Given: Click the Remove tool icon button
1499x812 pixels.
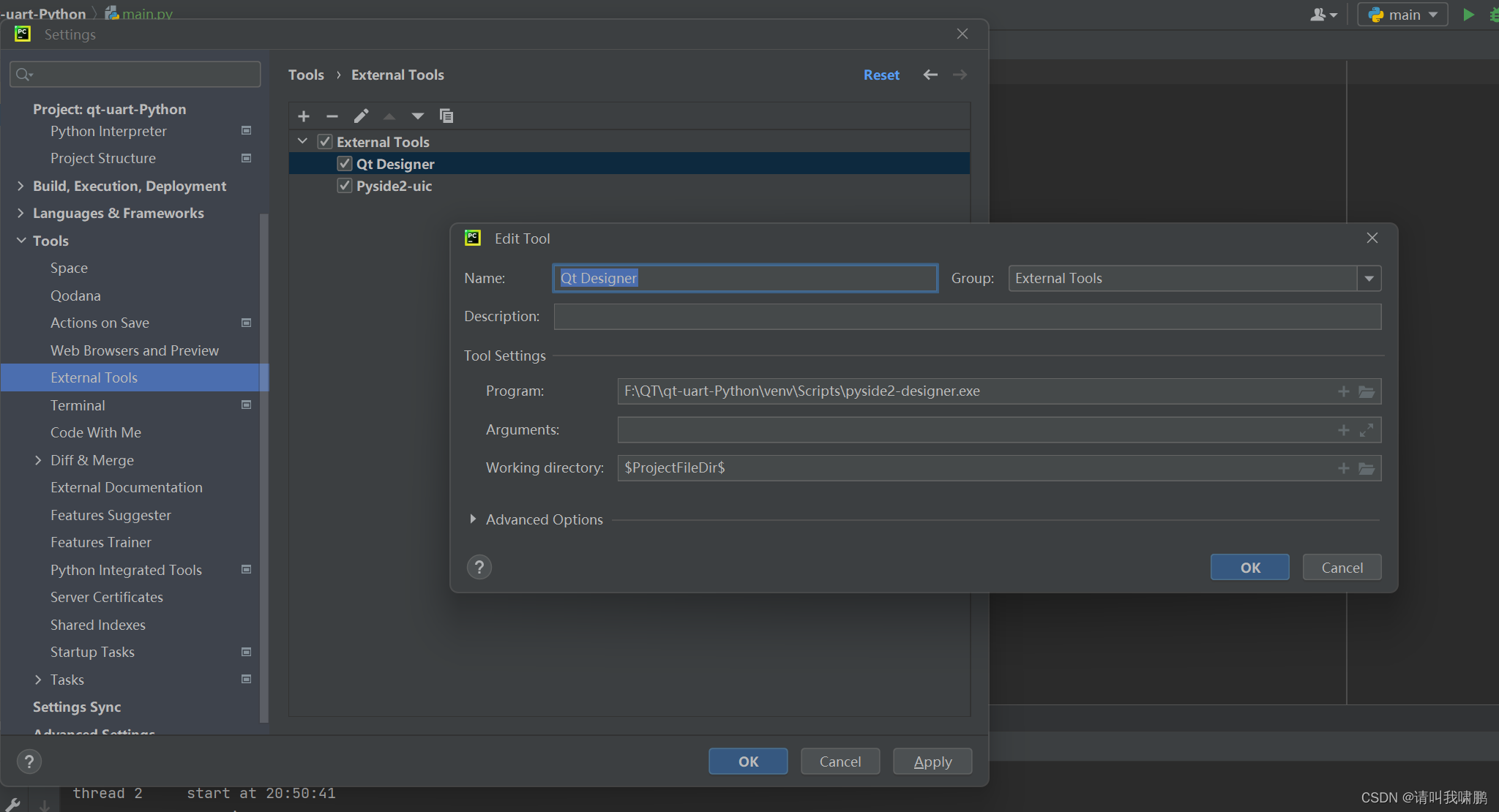Looking at the screenshot, I should (332, 116).
